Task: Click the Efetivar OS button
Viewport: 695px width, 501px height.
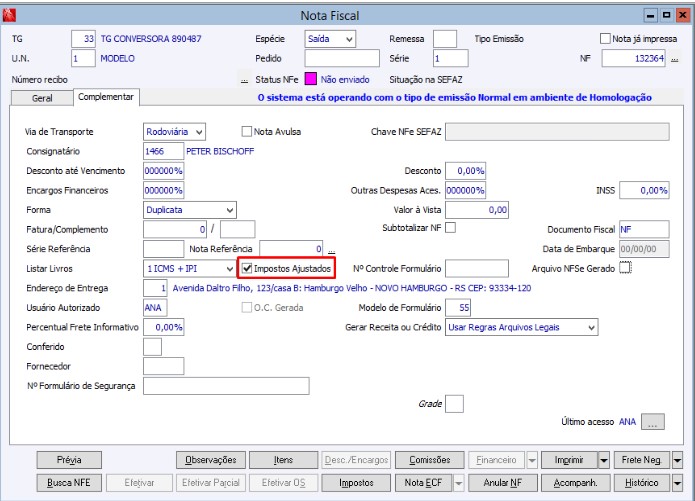Action: [283, 483]
